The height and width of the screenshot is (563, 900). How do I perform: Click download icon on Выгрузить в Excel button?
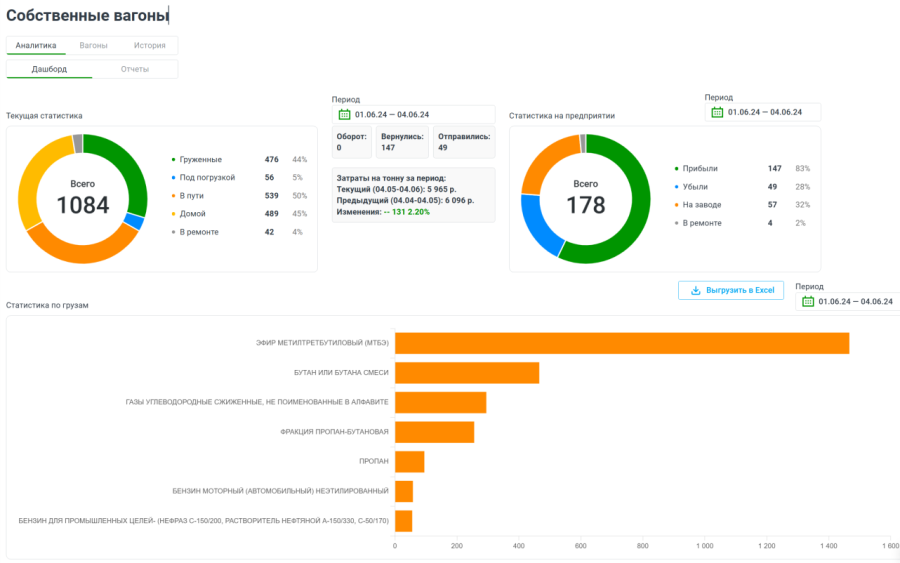click(x=696, y=290)
